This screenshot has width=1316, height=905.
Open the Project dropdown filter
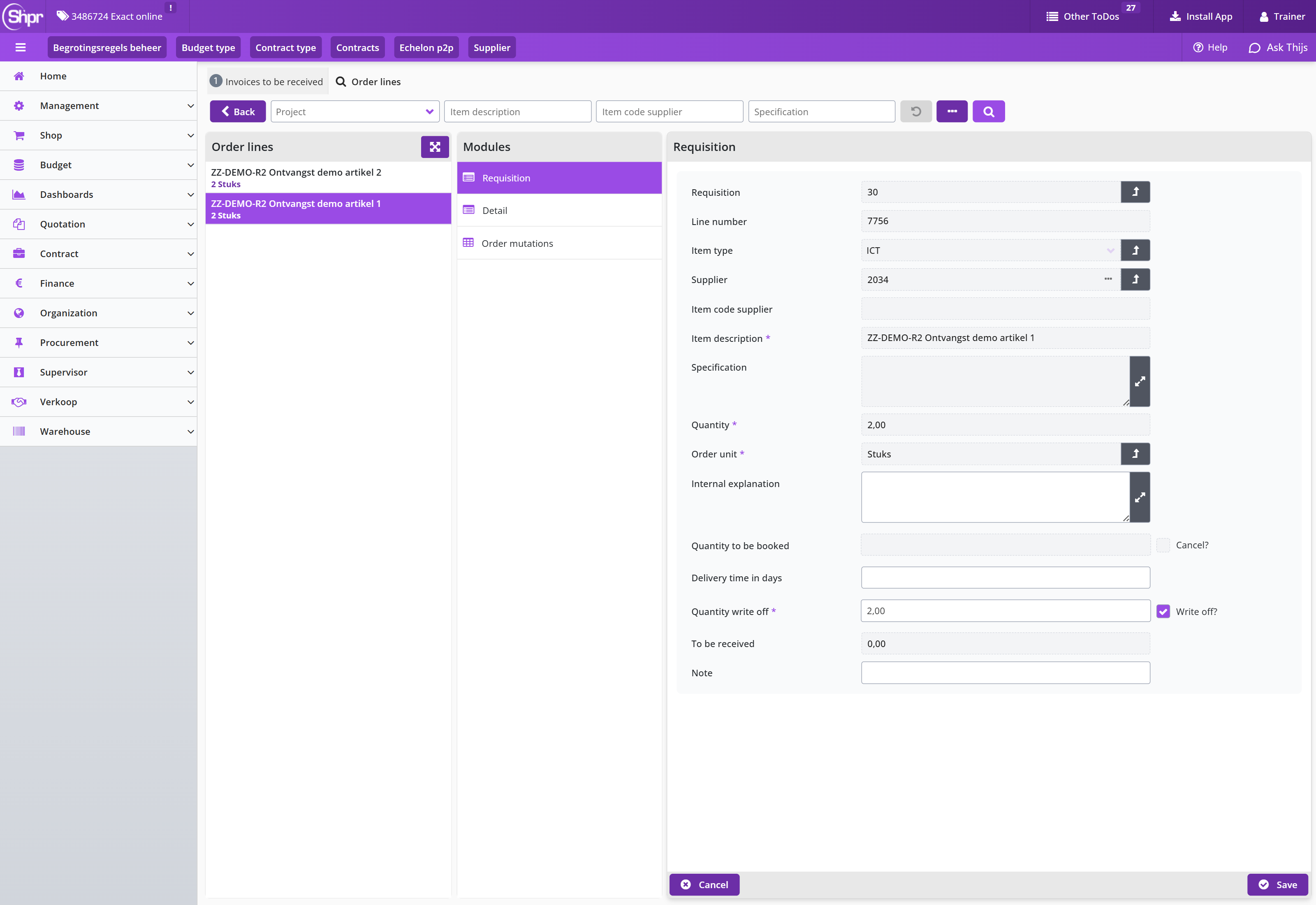coord(355,112)
